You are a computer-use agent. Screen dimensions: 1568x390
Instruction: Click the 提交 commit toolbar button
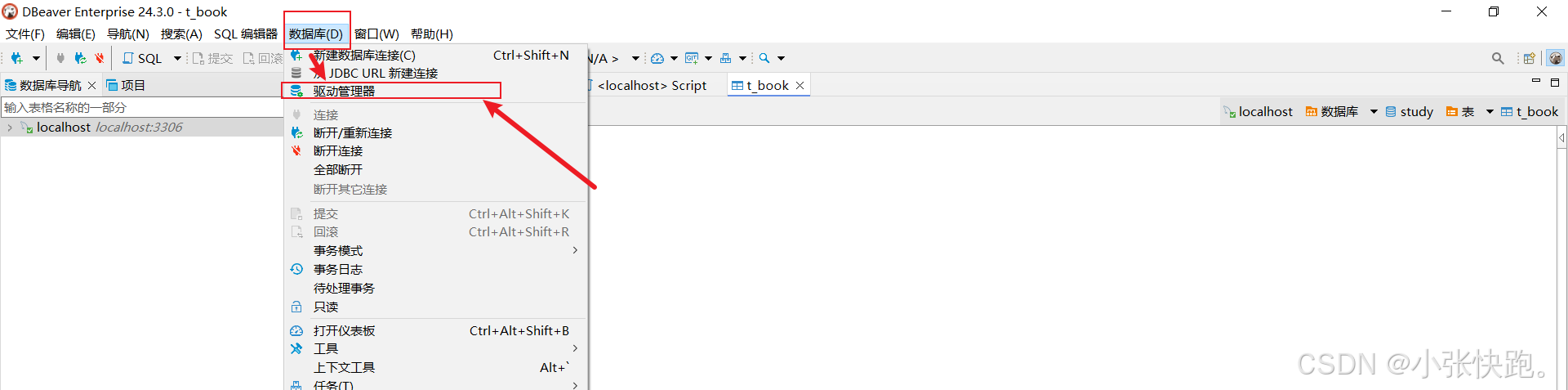point(212,58)
